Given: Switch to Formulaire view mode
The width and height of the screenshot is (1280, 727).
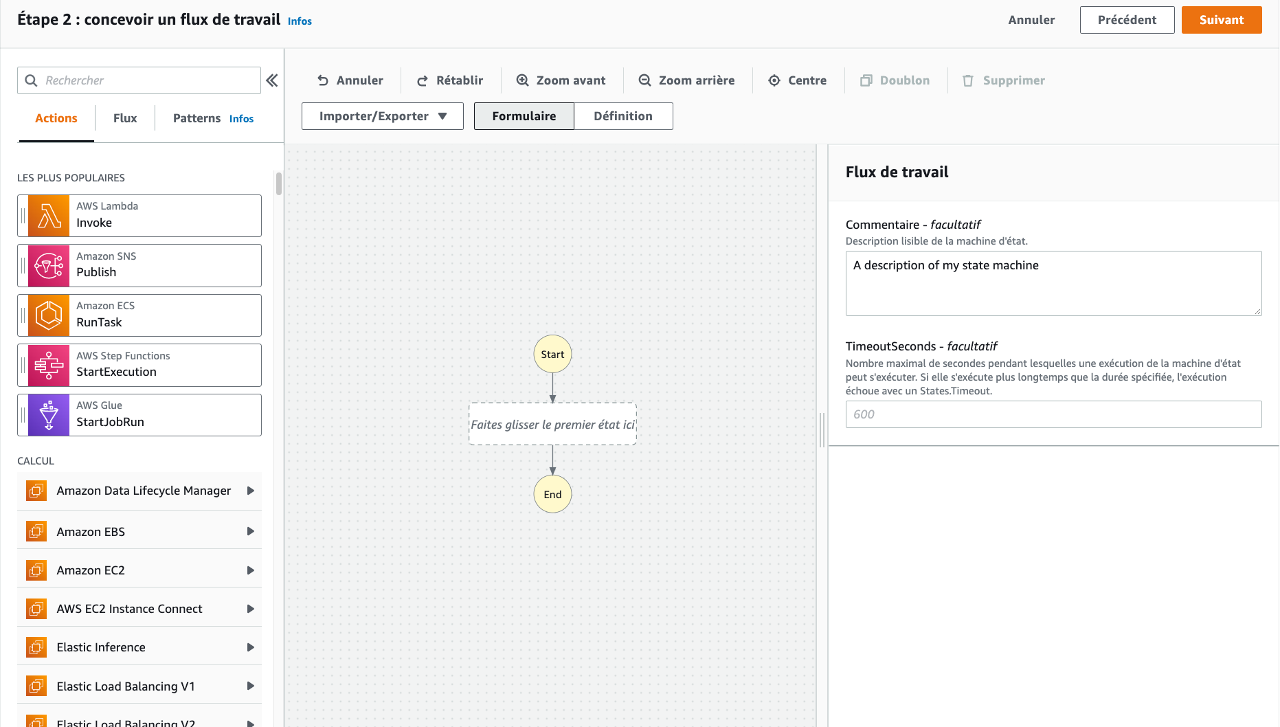Looking at the screenshot, I should coord(524,116).
